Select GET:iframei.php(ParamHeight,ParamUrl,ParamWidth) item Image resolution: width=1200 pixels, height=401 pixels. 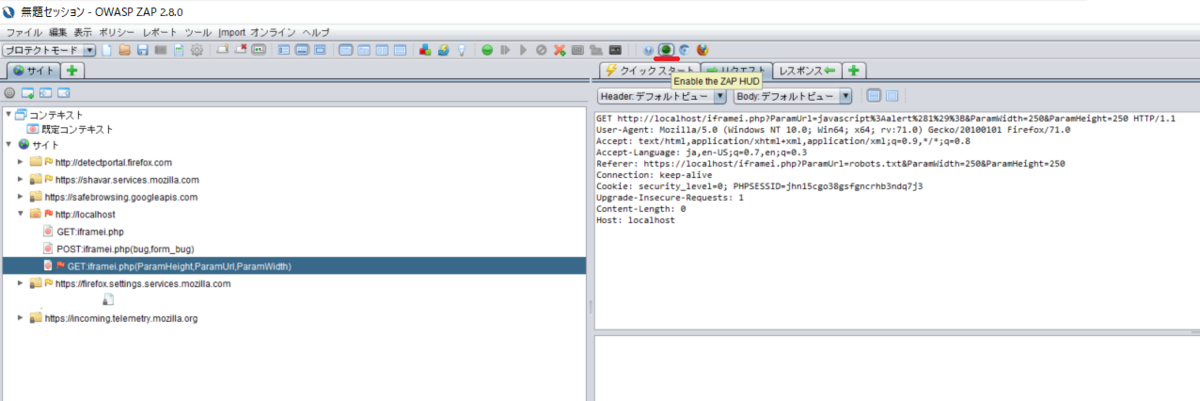tap(167, 266)
